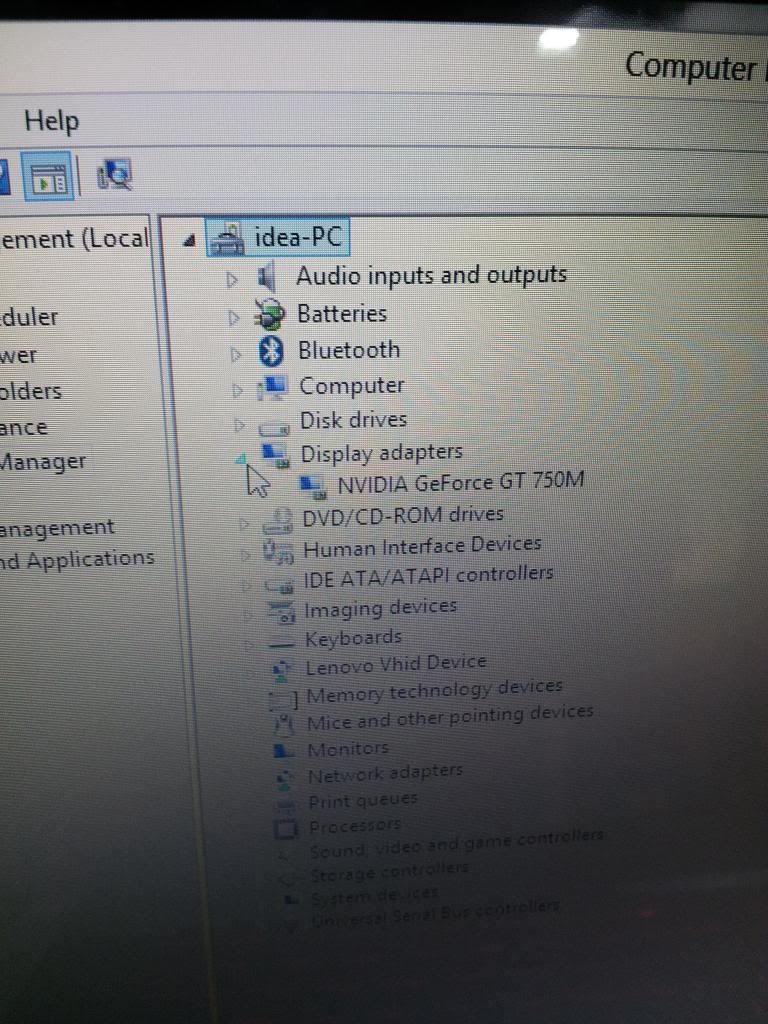
Task: Click the blue Bluetooth icon
Action: click(x=272, y=351)
